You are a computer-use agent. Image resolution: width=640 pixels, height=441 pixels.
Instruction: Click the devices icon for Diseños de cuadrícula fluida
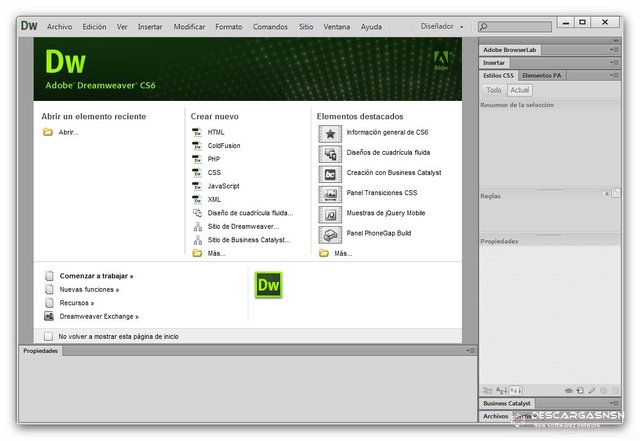click(330, 154)
